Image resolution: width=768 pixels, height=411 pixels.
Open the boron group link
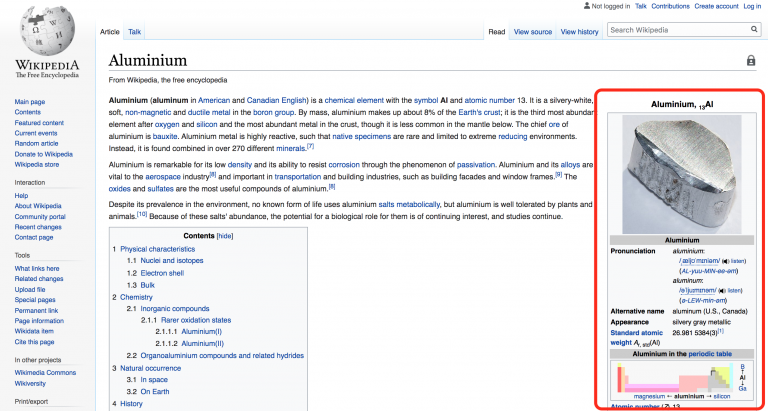tap(273, 112)
